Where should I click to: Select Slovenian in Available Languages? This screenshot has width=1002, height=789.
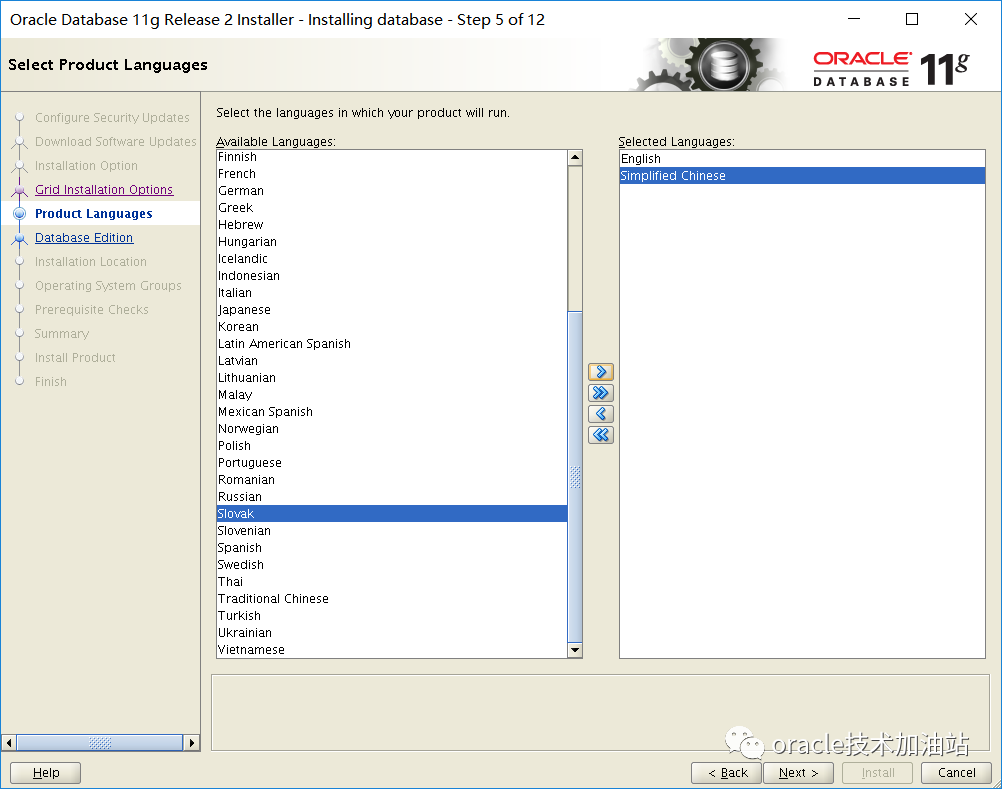(392, 530)
